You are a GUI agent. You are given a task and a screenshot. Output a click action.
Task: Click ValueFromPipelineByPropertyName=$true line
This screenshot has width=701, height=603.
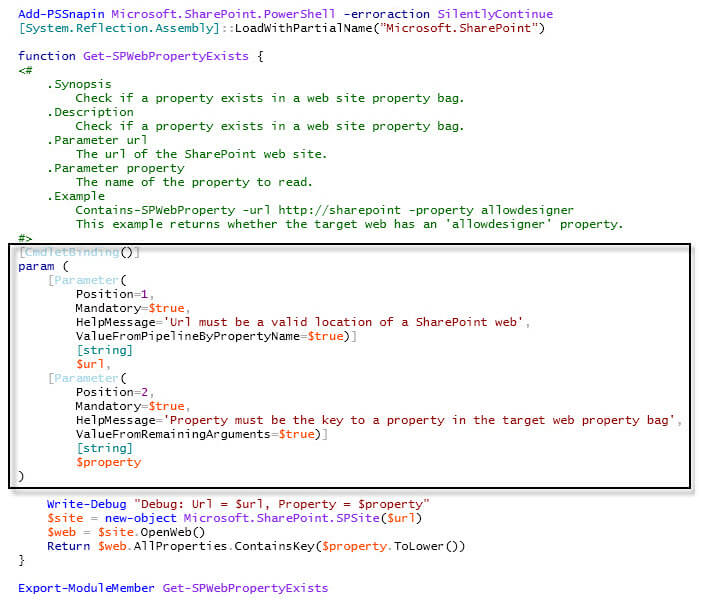pyautogui.click(x=216, y=336)
